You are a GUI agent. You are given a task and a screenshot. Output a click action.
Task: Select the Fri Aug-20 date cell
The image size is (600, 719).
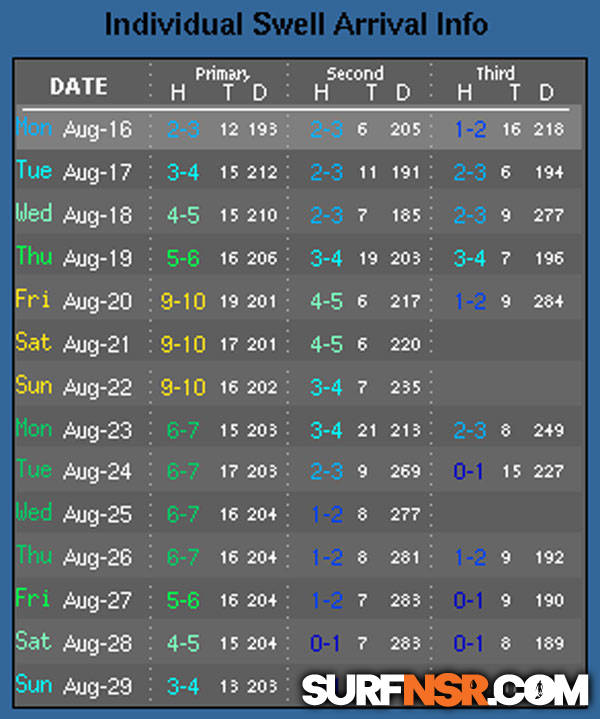click(x=74, y=300)
